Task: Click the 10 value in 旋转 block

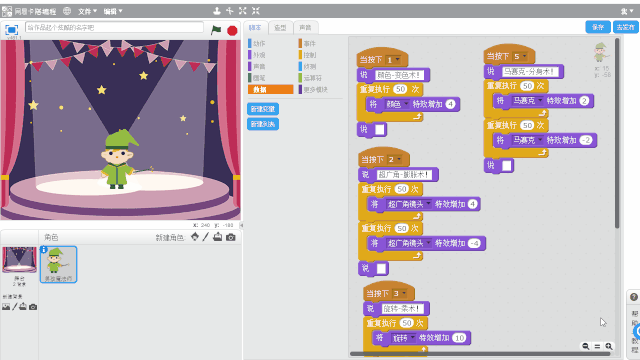Action: (x=460, y=338)
